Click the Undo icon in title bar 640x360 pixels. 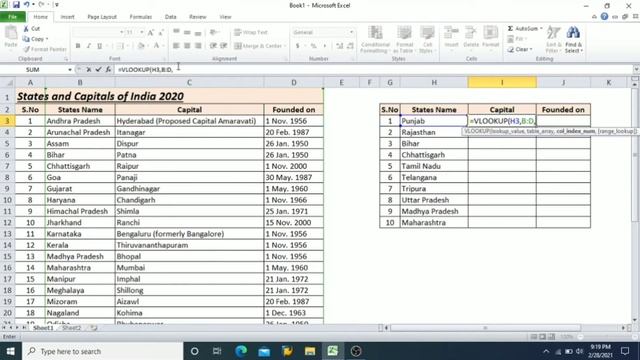coord(27,5)
